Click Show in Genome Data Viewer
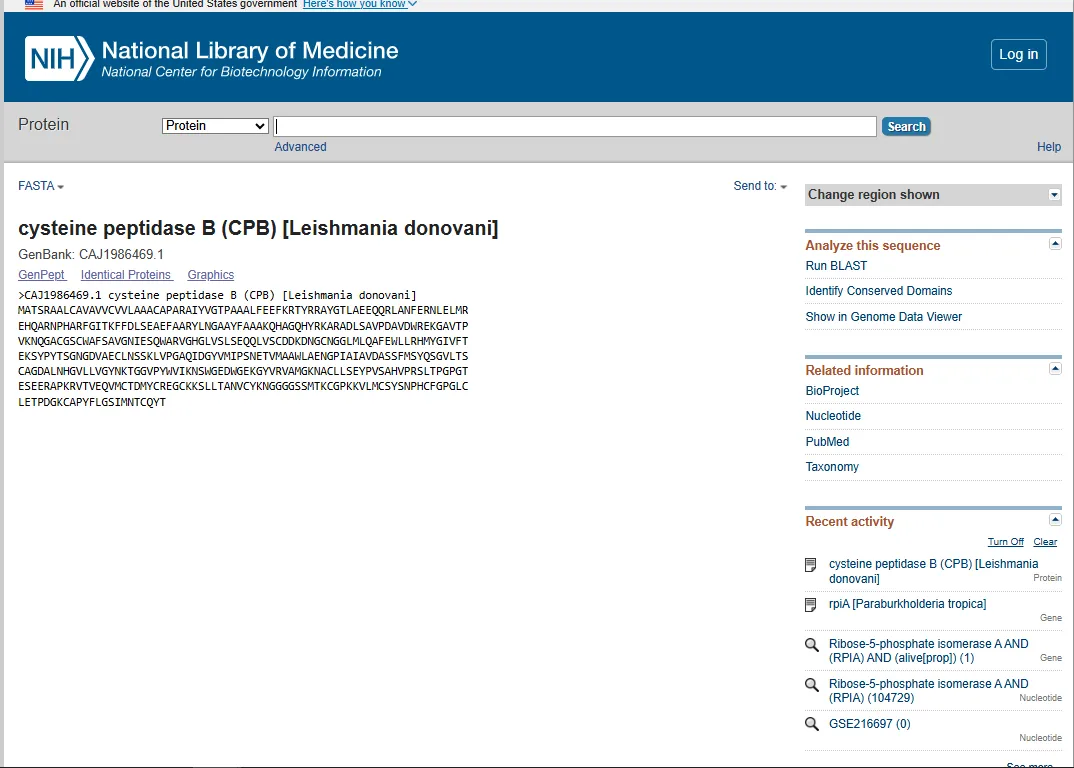Screen dimensions: 1074x768 click(x=884, y=317)
